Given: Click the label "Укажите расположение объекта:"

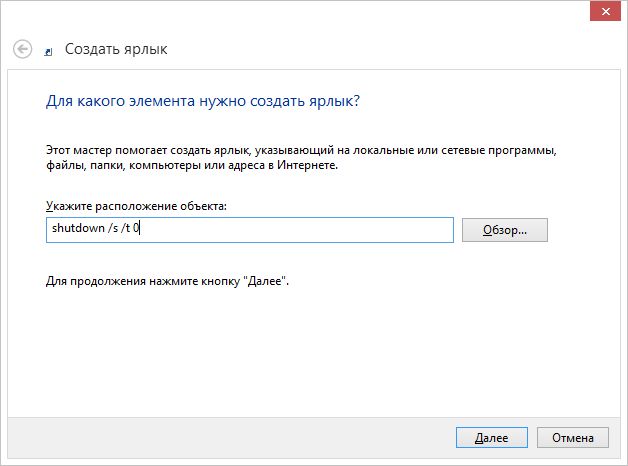Looking at the screenshot, I should point(136,206).
